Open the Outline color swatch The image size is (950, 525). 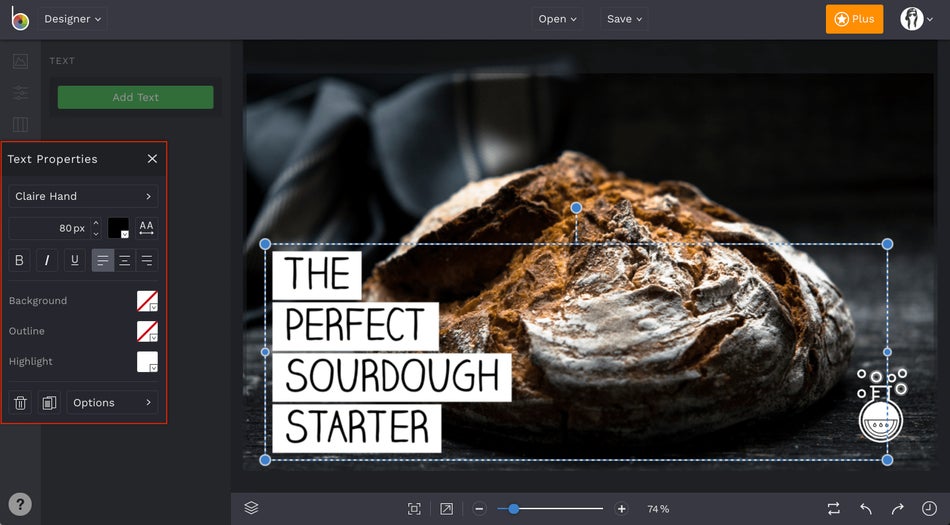click(x=147, y=331)
